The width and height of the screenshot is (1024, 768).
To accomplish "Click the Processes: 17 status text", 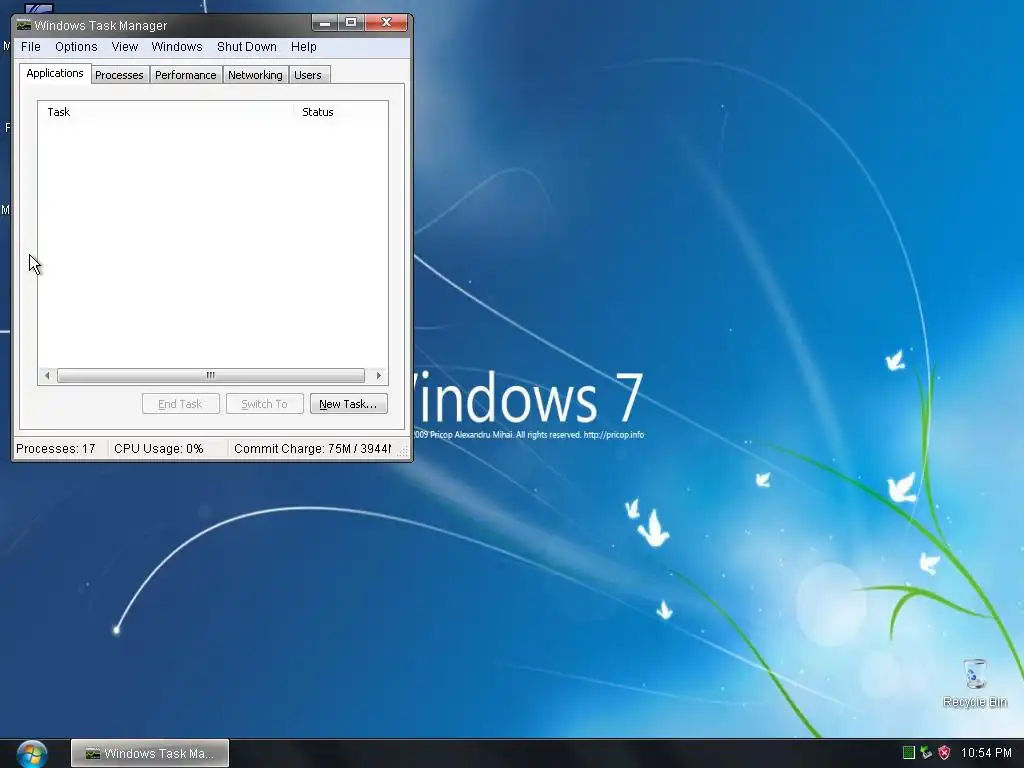I will click(x=56, y=449).
